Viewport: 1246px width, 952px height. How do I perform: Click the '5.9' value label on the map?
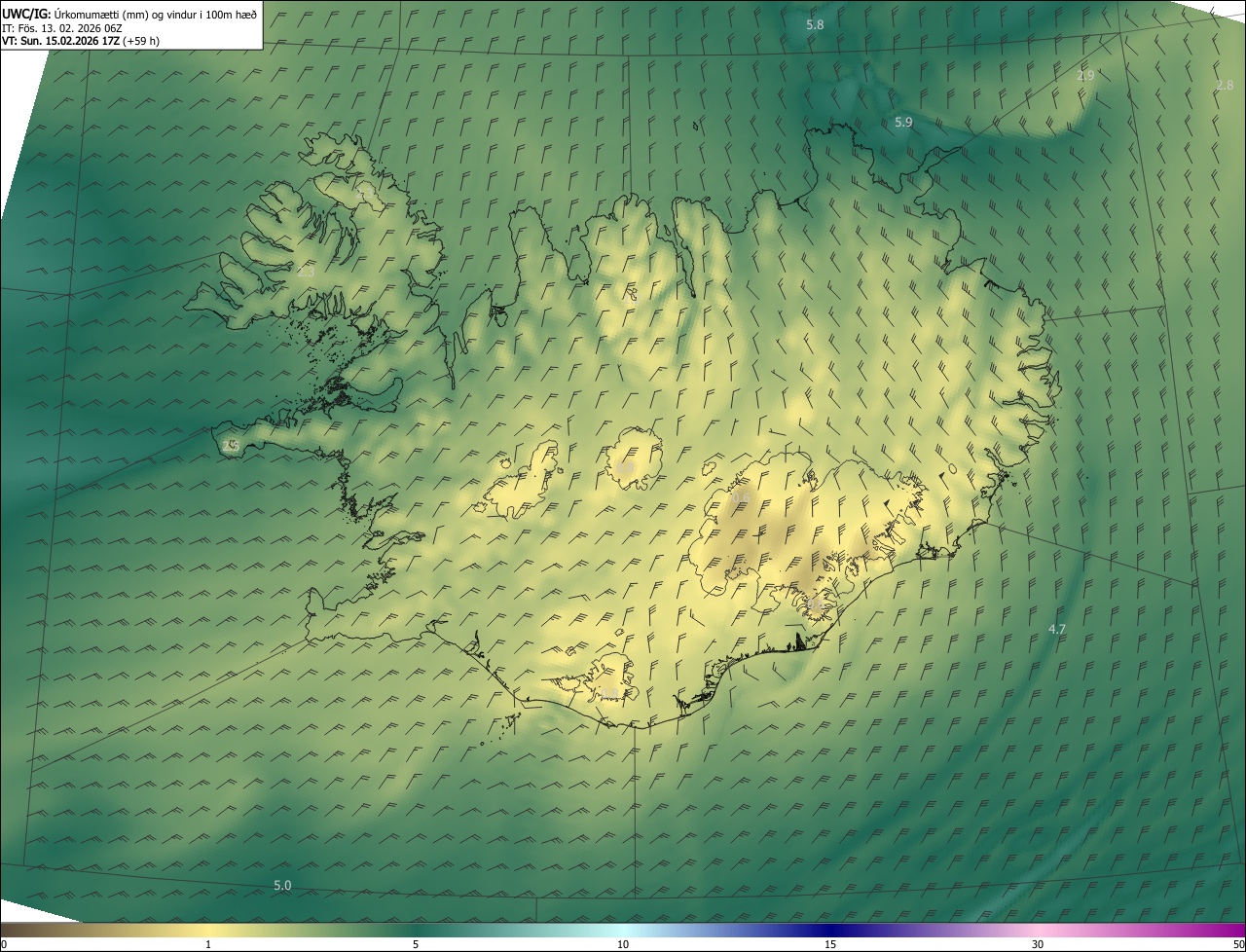[903, 122]
